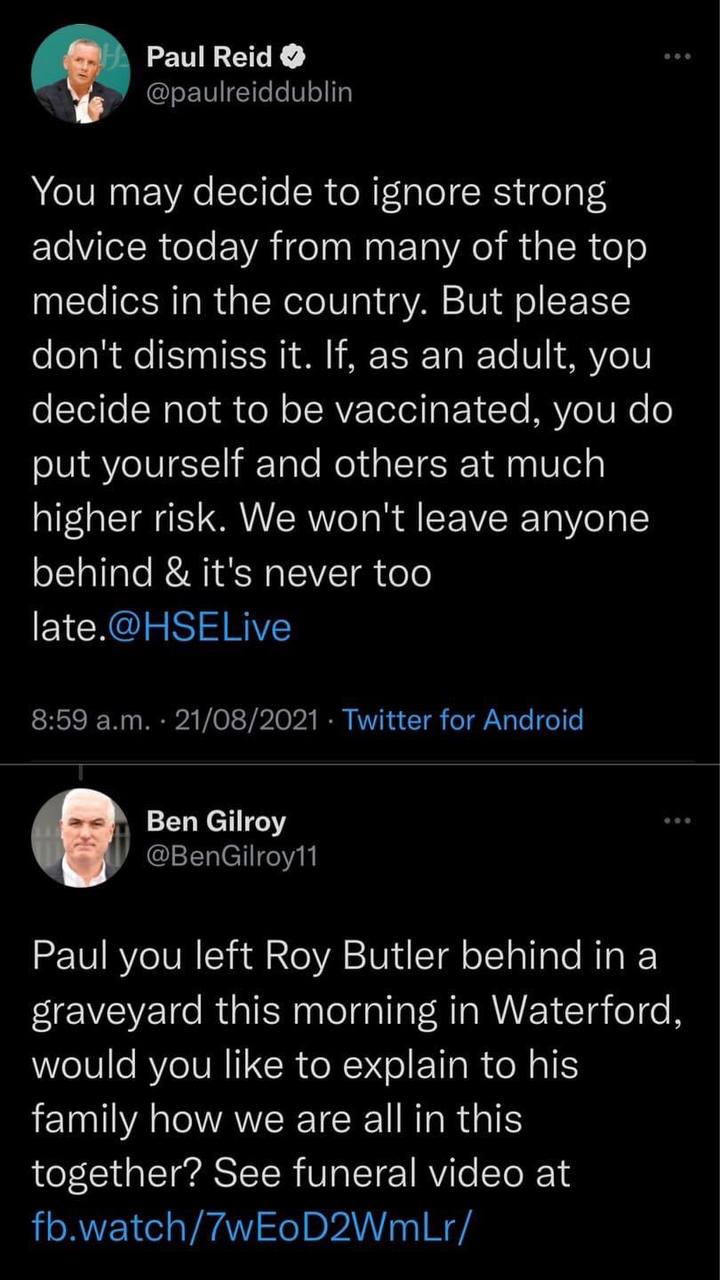
Task: Select Paul Reid's tweet body text
Action: 340,410
